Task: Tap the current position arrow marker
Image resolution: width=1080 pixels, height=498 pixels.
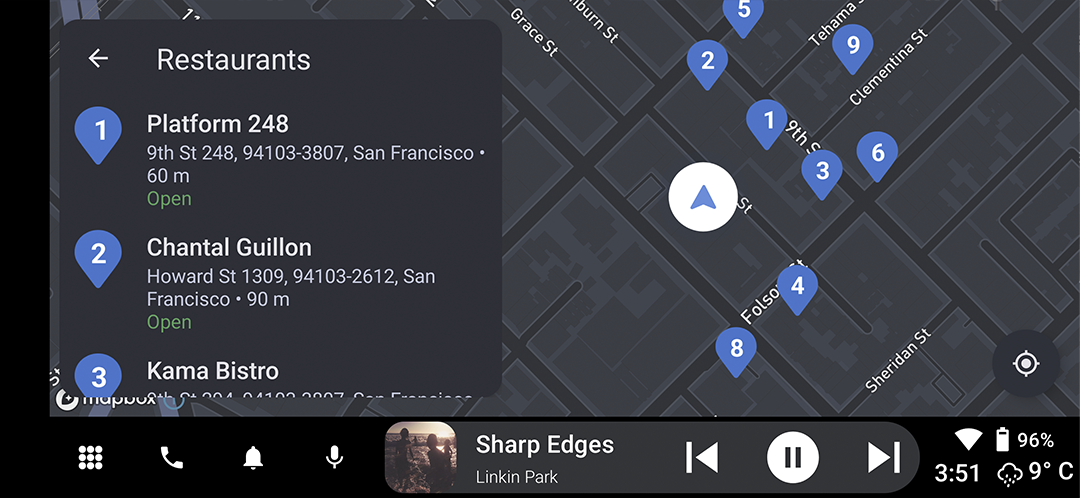Action: pos(703,197)
